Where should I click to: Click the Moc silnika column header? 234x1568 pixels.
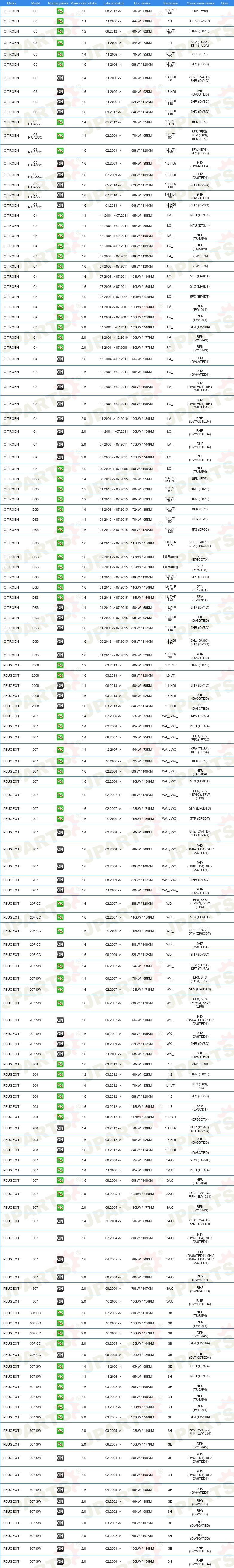point(142,3)
